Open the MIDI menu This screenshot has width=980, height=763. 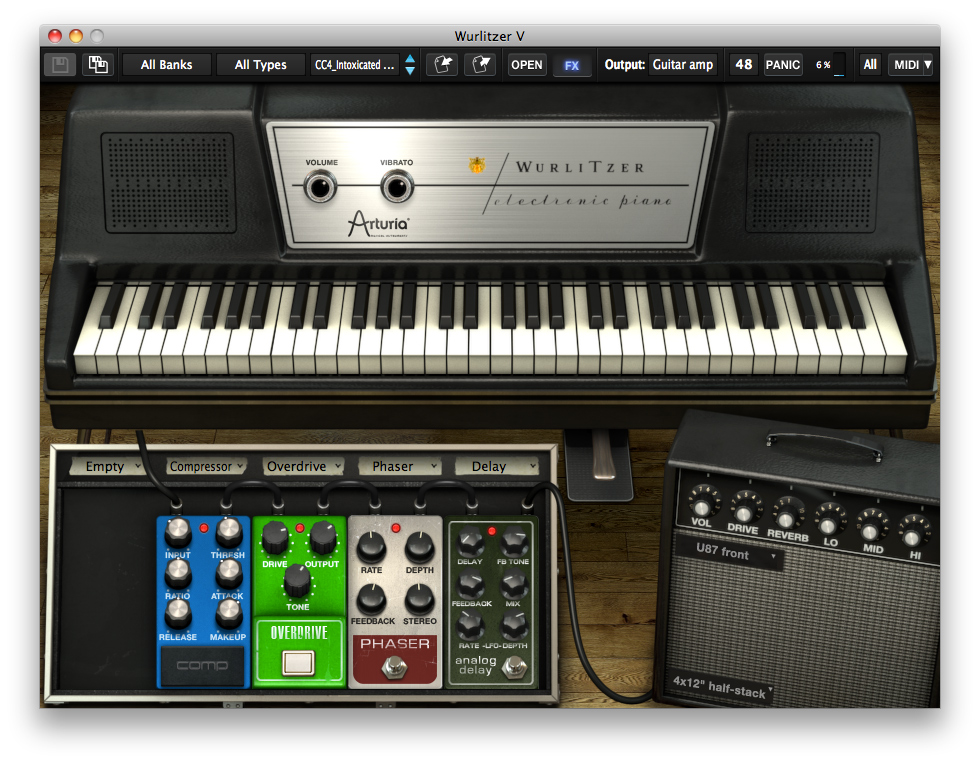[911, 65]
